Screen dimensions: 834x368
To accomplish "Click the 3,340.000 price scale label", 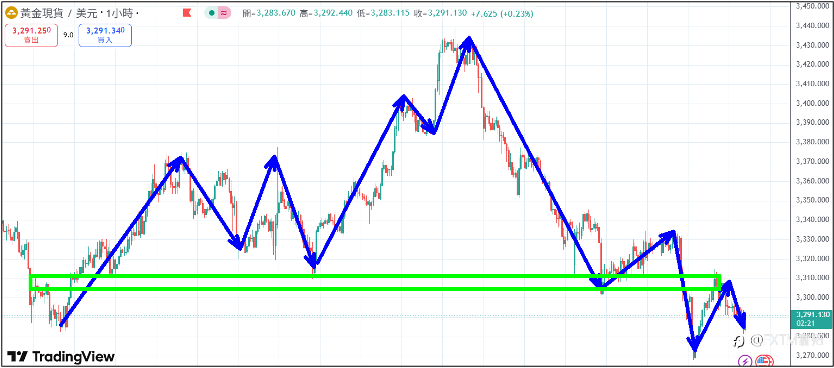I will click(x=812, y=220).
